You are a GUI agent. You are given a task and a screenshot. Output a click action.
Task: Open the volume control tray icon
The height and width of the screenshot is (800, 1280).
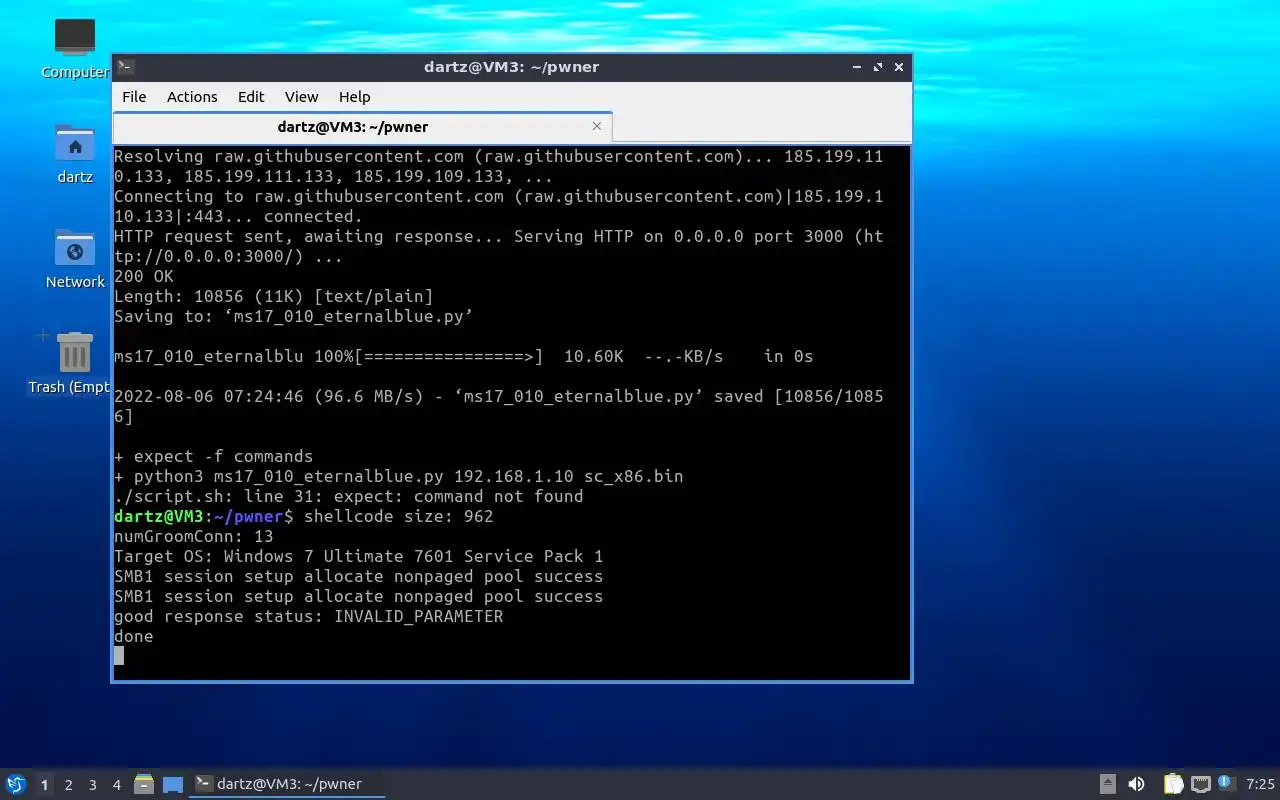point(1137,784)
